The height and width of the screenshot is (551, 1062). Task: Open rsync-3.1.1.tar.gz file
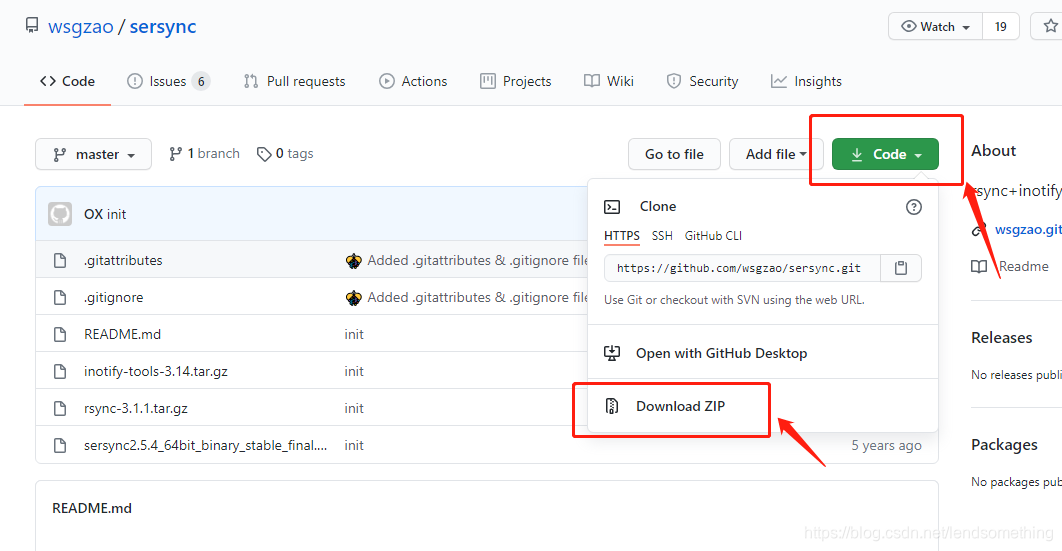point(136,408)
